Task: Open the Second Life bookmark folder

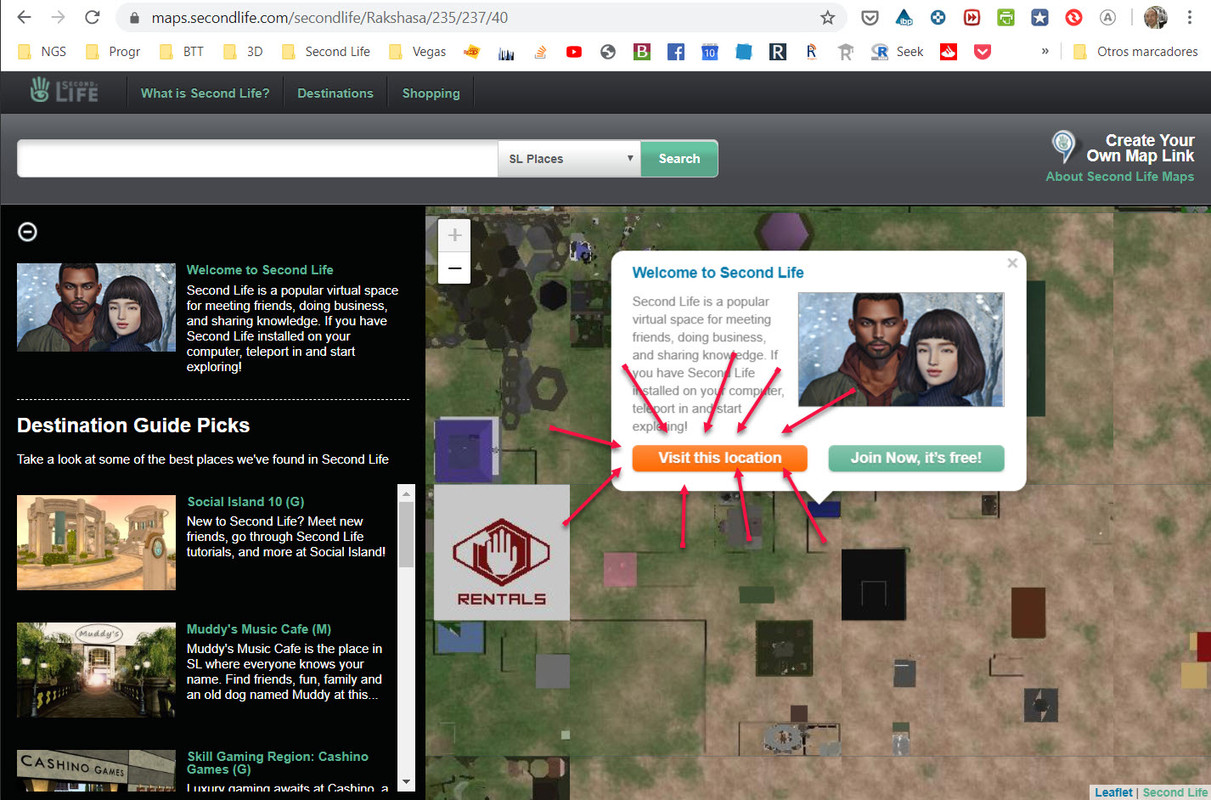Action: pos(326,52)
